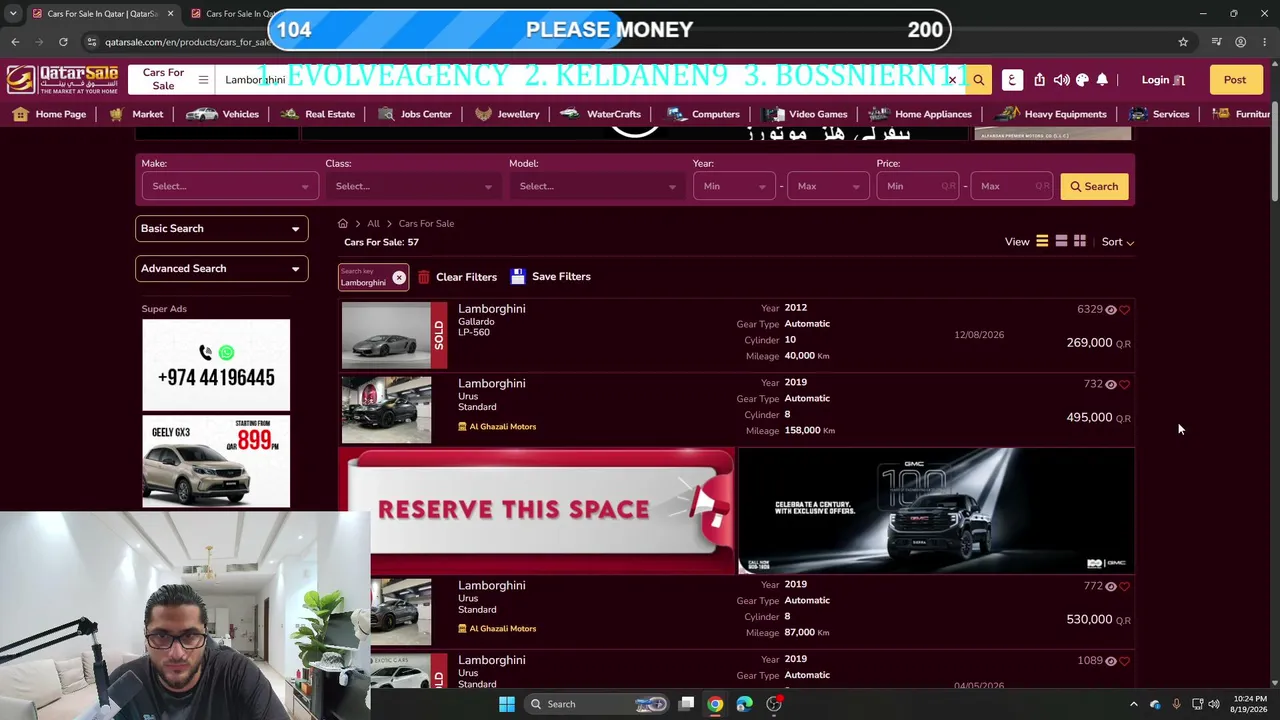Screen dimensions: 1280x720
Task: Switch to grid view icon
Action: point(1080,241)
